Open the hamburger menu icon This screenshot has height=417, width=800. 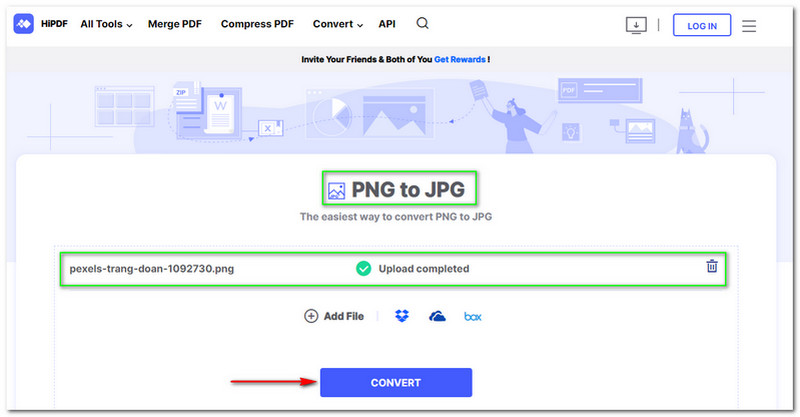click(749, 25)
